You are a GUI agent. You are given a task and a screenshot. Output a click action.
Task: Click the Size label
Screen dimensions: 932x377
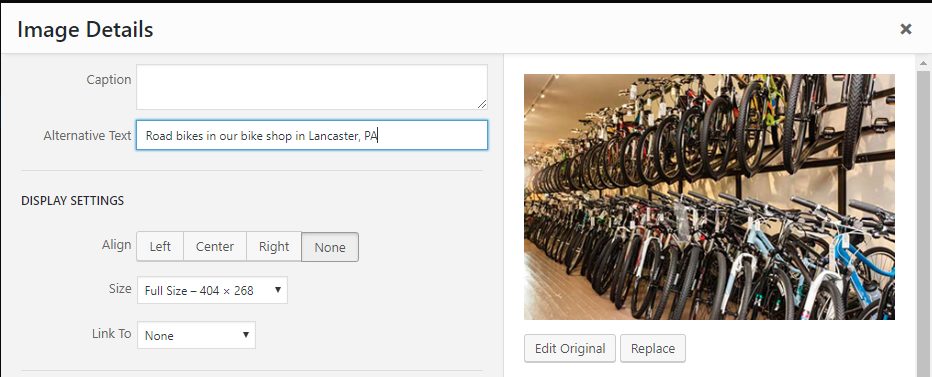120,289
